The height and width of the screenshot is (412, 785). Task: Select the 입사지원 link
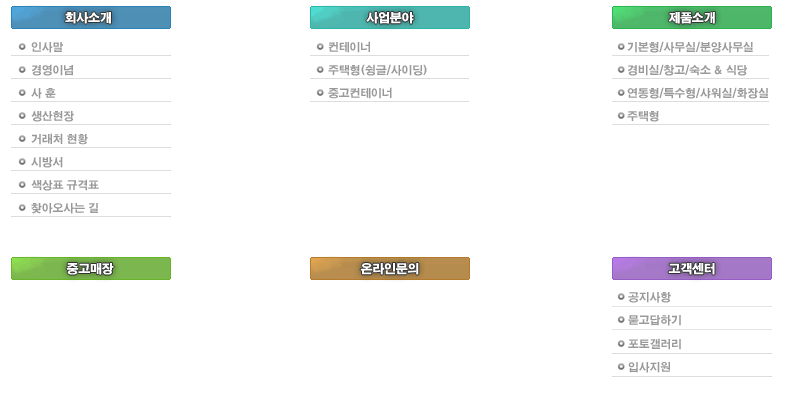point(649,367)
